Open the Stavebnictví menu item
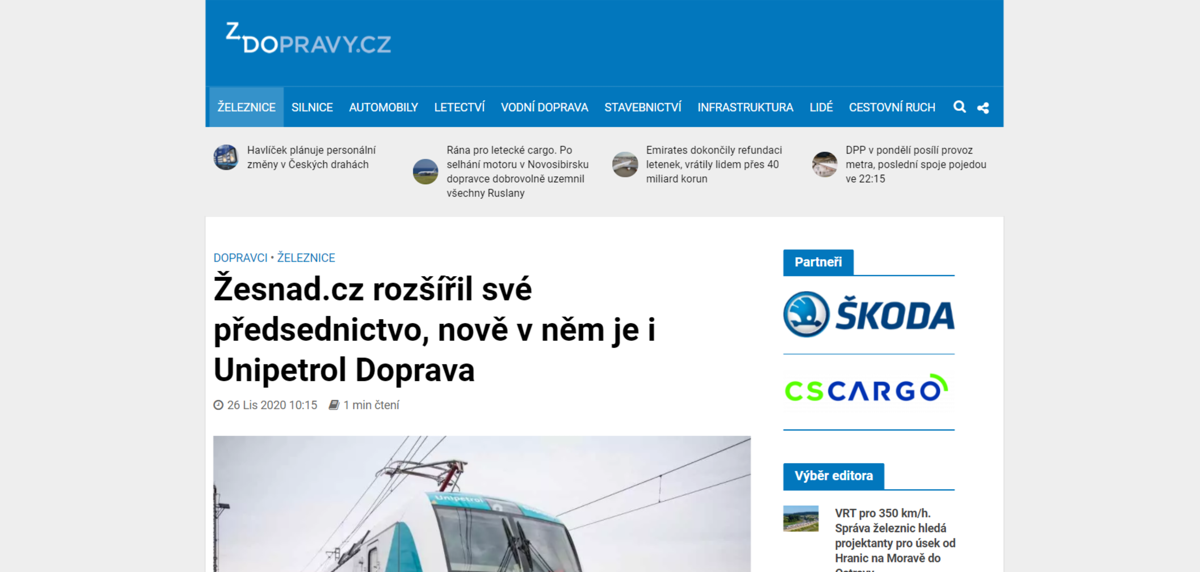Screen dimensions: 1200x572 tap(643, 107)
